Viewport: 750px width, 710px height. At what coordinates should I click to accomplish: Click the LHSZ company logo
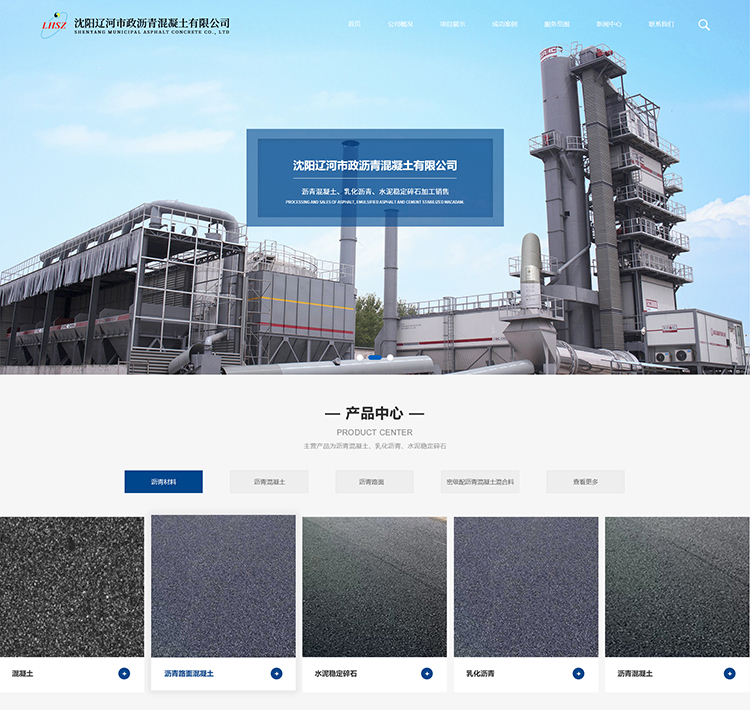[x=55, y=25]
